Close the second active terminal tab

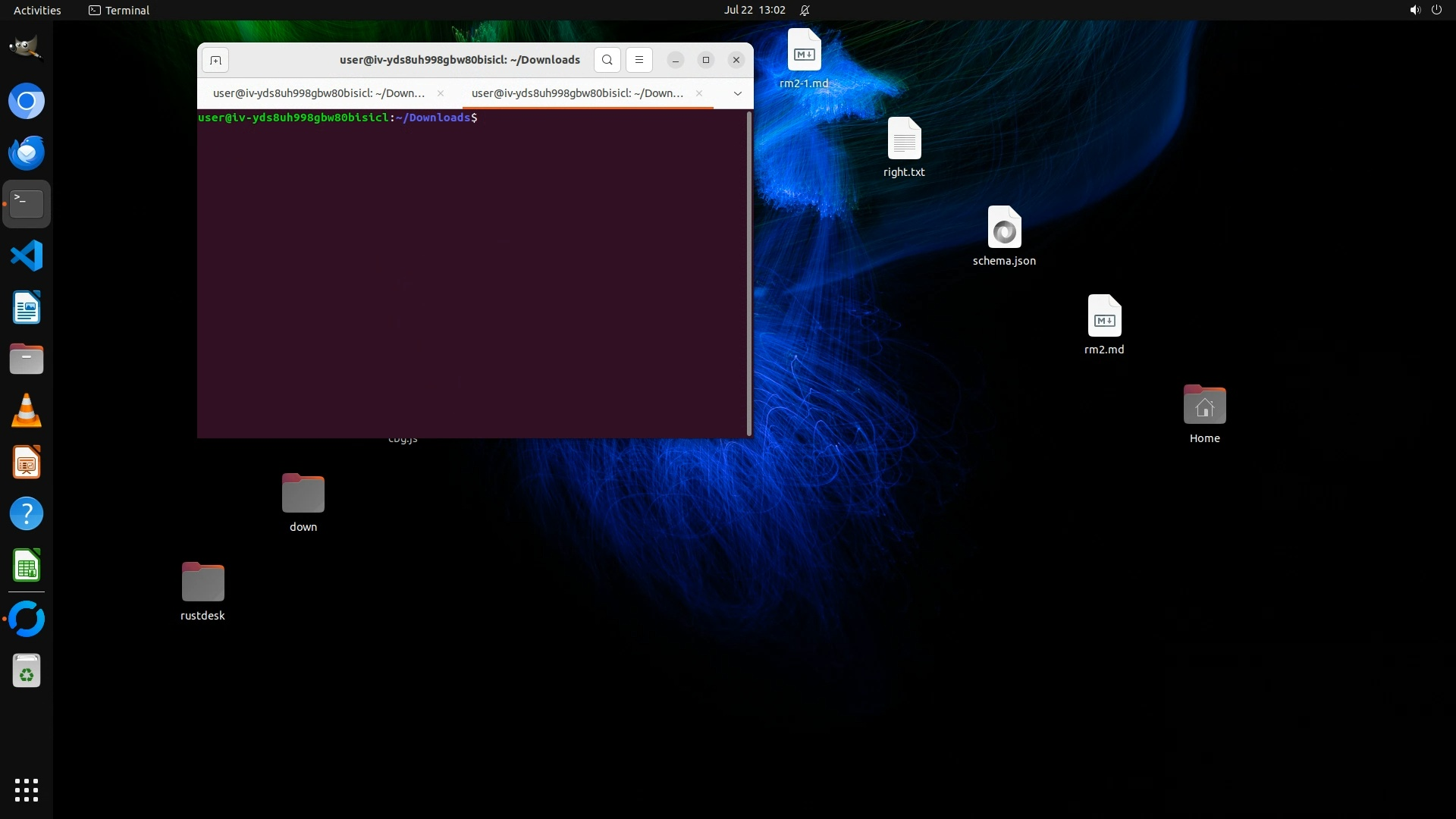coord(698,93)
